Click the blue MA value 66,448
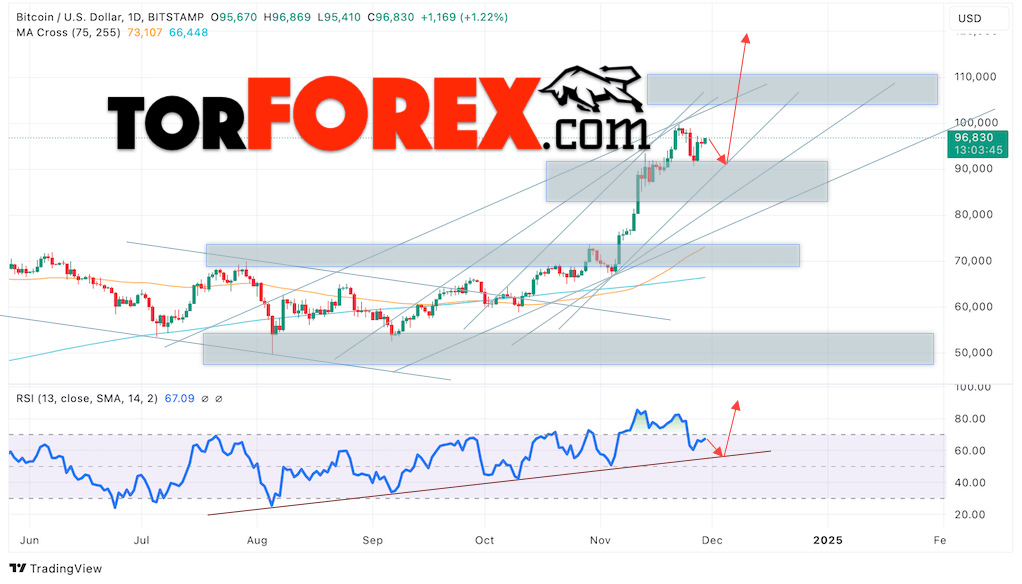 pyautogui.click(x=188, y=32)
